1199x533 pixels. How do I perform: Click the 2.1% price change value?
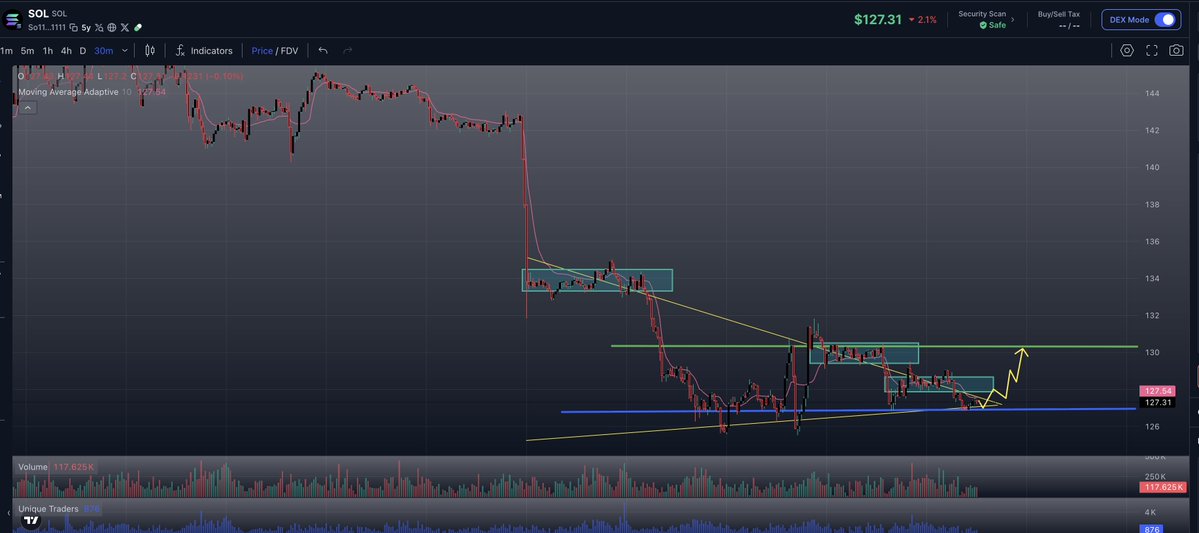click(928, 20)
